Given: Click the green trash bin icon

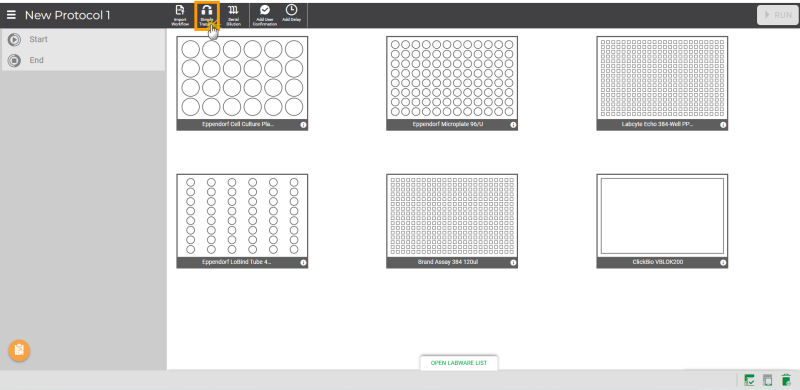Looking at the screenshot, I should click(786, 380).
